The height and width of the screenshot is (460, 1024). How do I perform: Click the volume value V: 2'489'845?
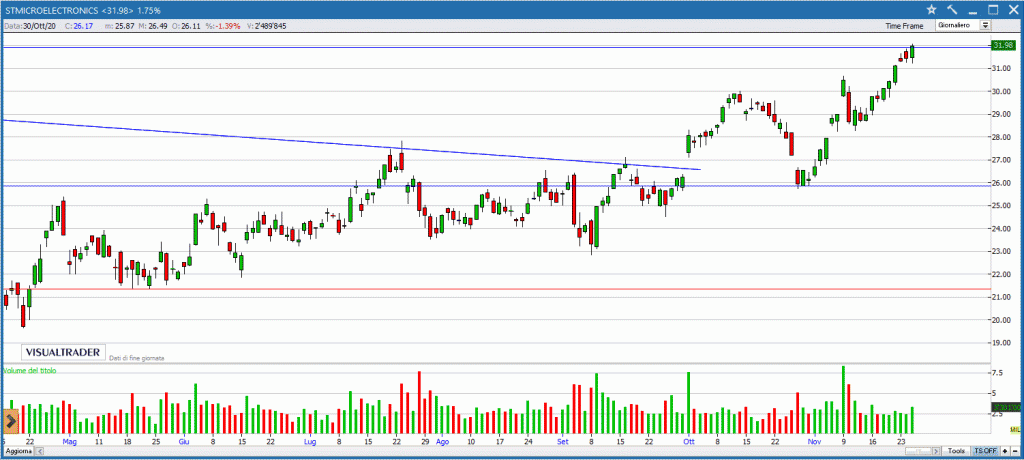pyautogui.click(x=266, y=26)
